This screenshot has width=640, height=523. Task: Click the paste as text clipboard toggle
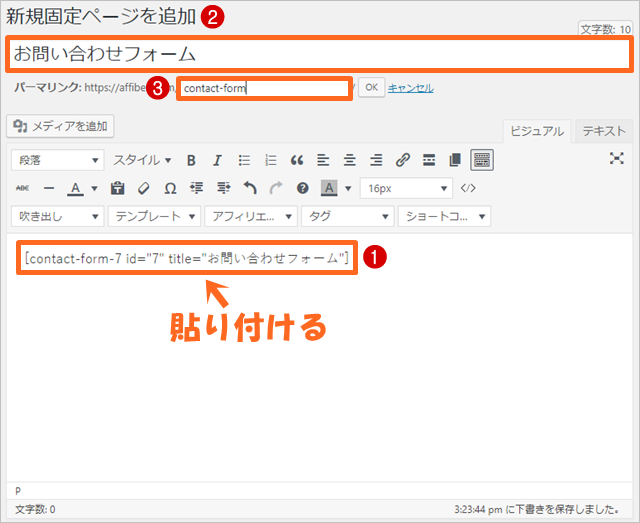click(x=118, y=188)
